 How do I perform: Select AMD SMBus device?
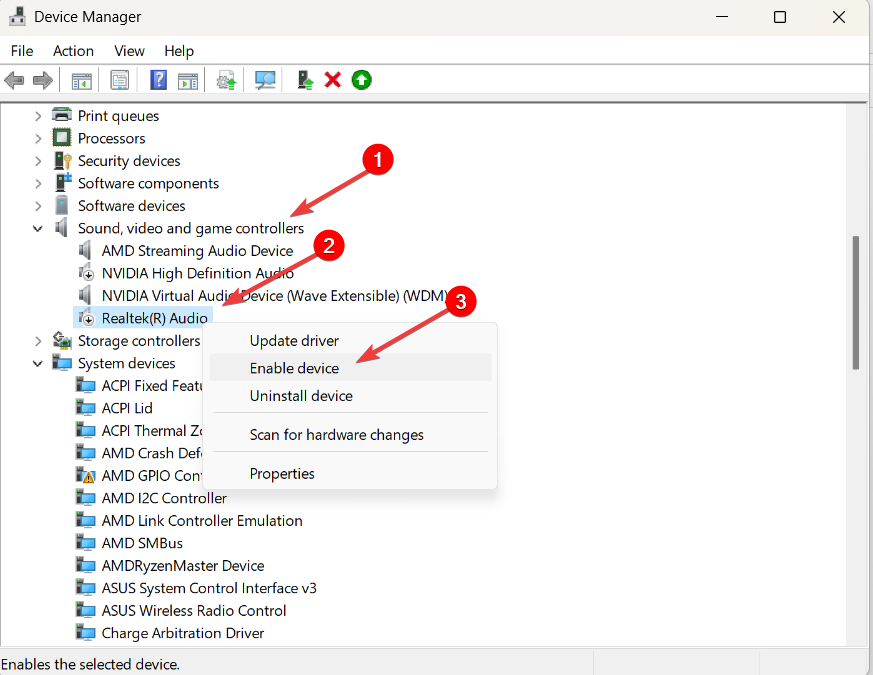tap(143, 543)
